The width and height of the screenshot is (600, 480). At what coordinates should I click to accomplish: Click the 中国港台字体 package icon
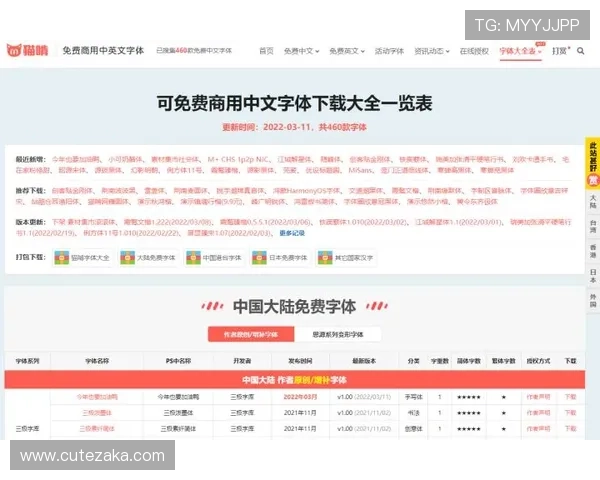tap(193, 258)
